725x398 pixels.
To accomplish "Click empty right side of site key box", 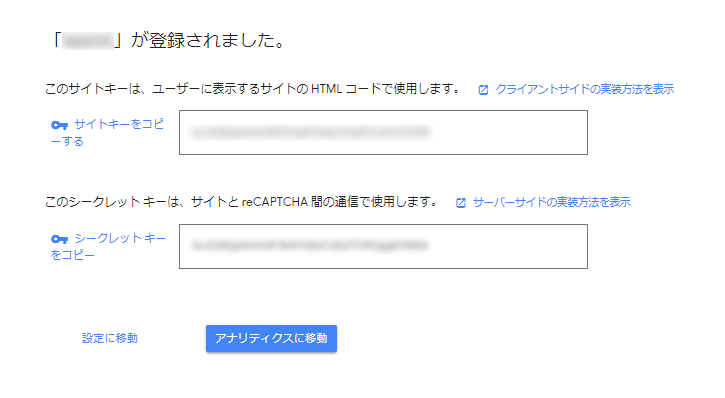I will coord(509,132).
